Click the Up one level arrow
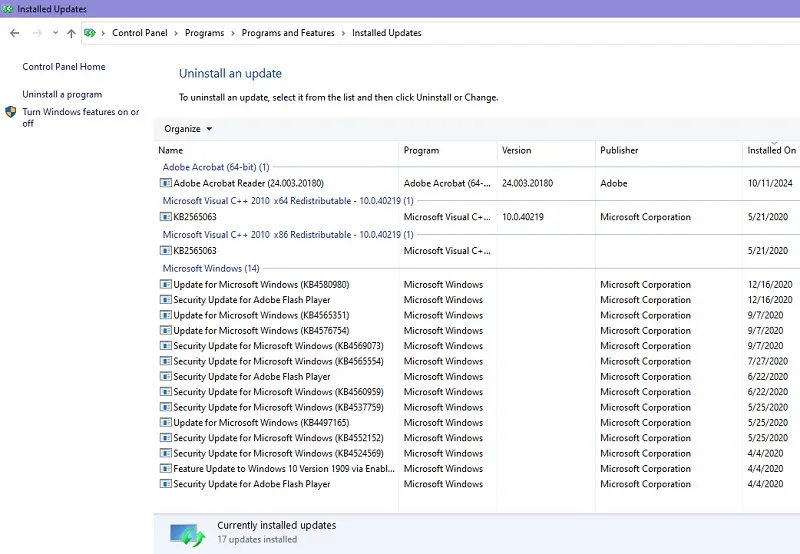Screen dimensions: 800x554 [x=71, y=33]
